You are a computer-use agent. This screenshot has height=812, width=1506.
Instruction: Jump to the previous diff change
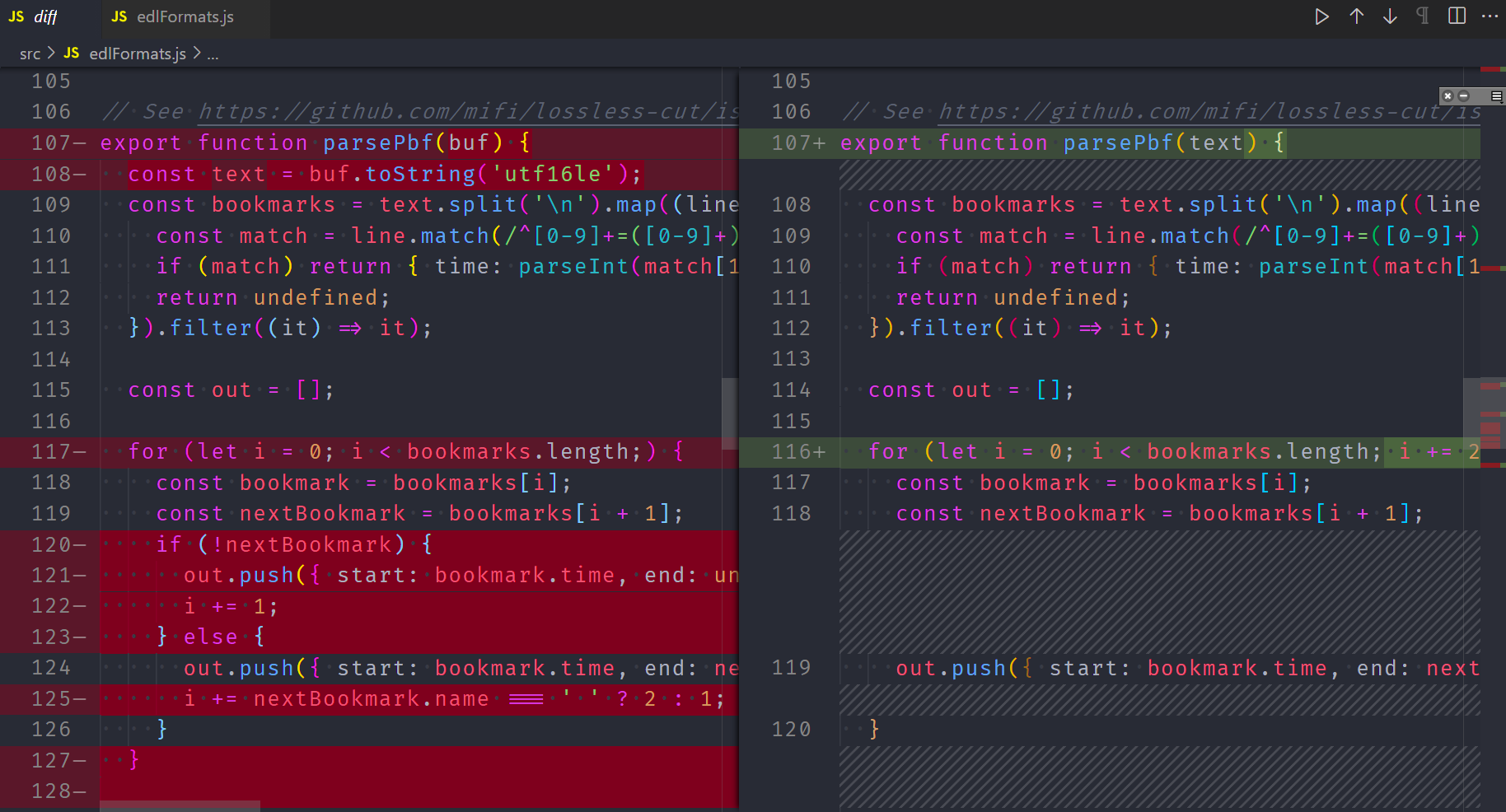[x=1357, y=16]
